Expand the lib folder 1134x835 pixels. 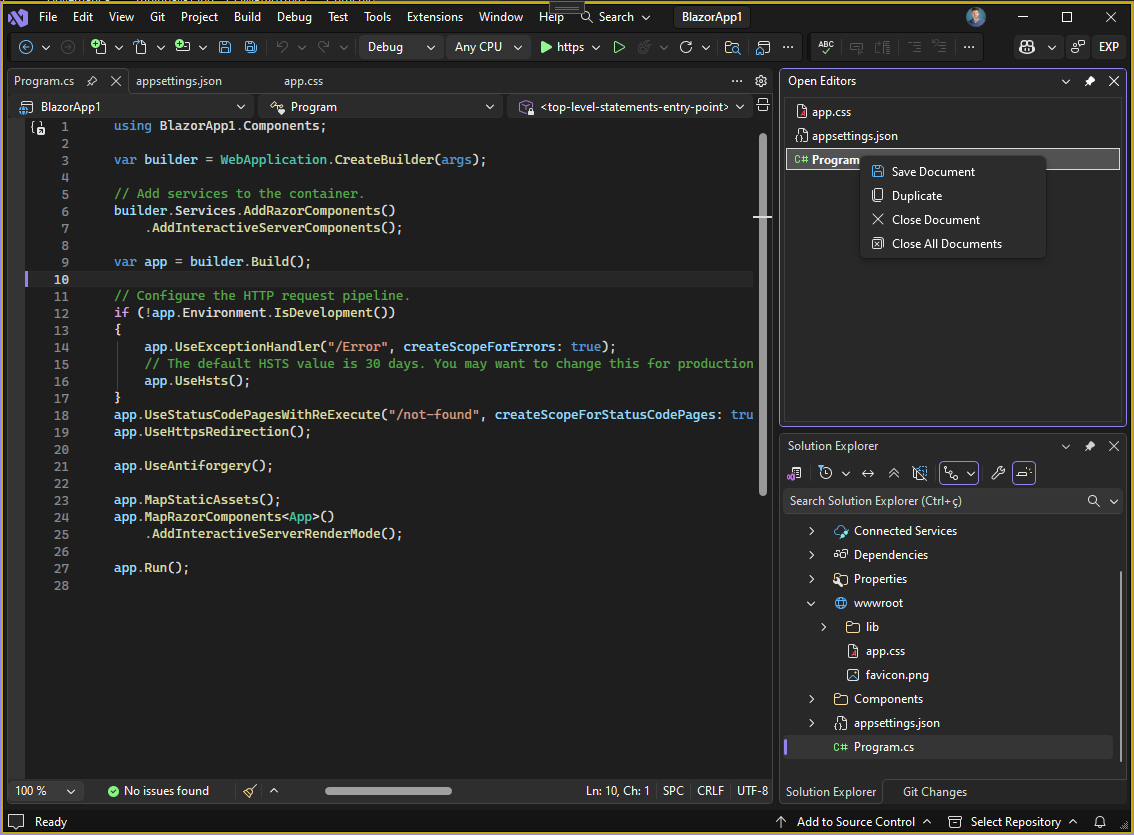[824, 628]
